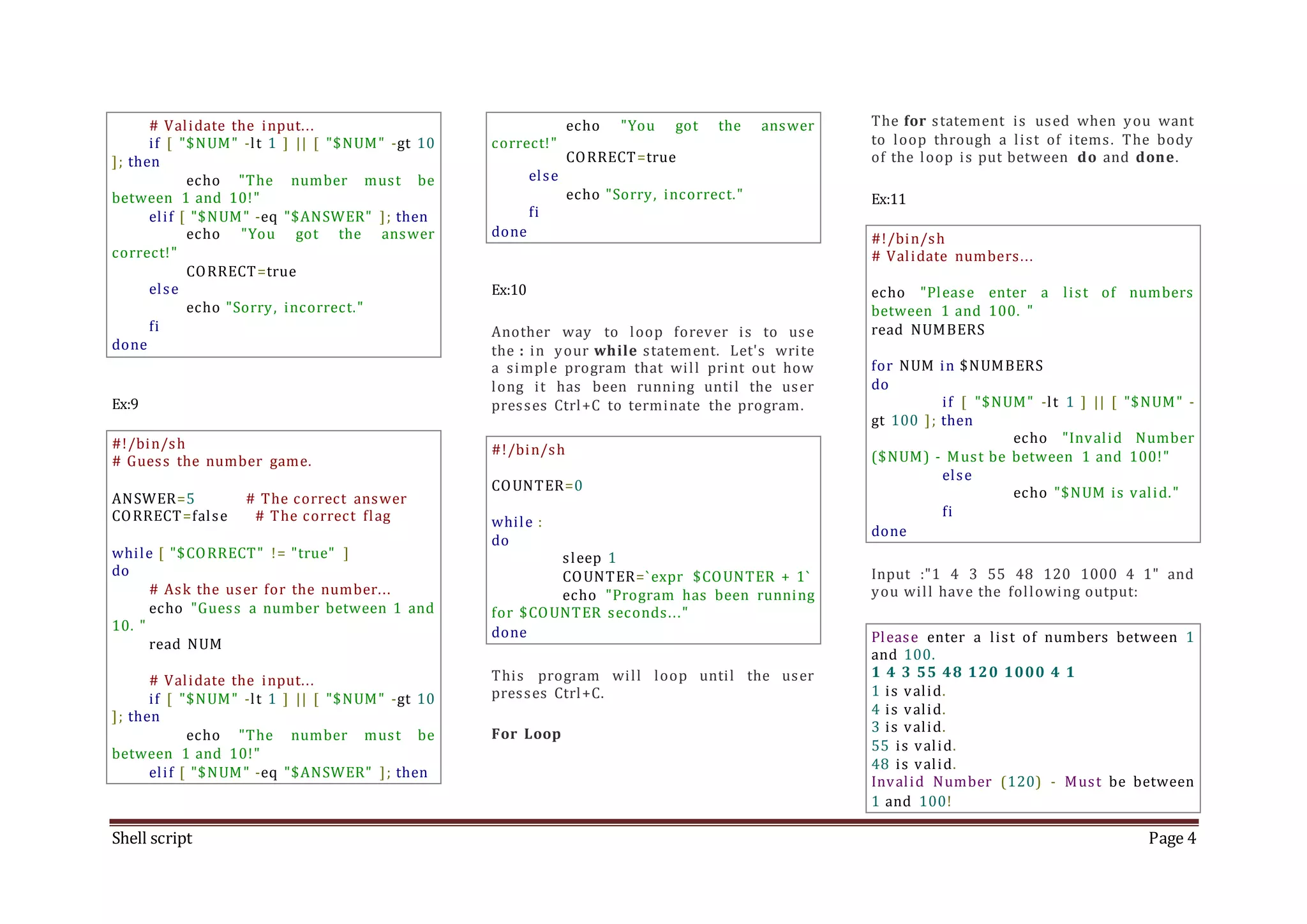The height and width of the screenshot is (924, 1307).
Task: Click the COUNTER=0 code line
Action: [x=537, y=486]
